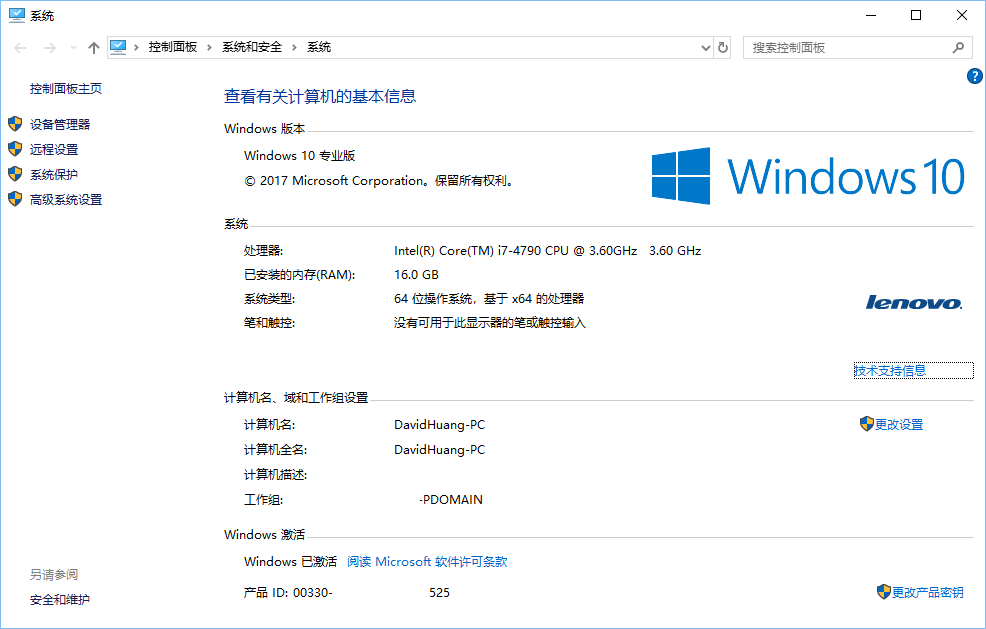This screenshot has width=986, height=629.
Task: Open 安全和维护 link
Action: [x=60, y=600]
